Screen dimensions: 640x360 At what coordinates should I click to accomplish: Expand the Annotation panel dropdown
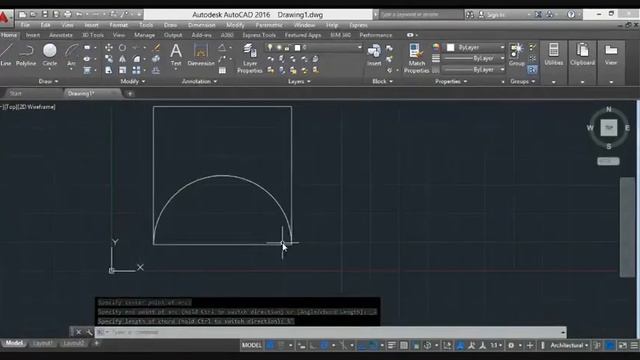click(199, 81)
